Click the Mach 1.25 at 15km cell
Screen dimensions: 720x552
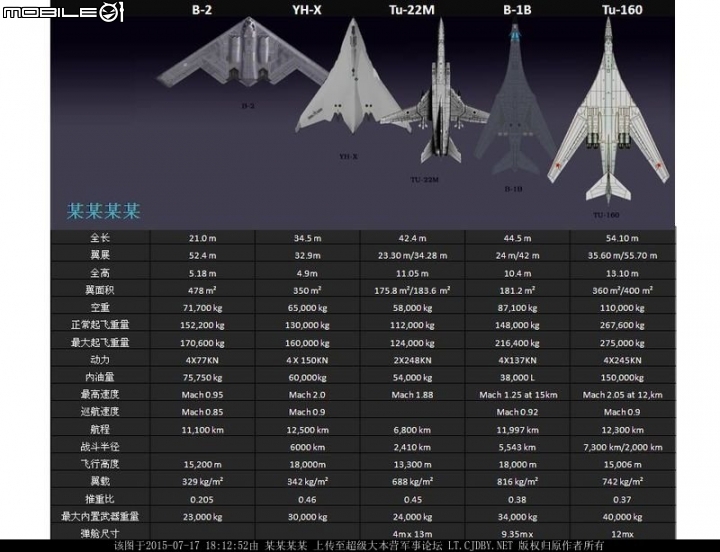tap(518, 395)
